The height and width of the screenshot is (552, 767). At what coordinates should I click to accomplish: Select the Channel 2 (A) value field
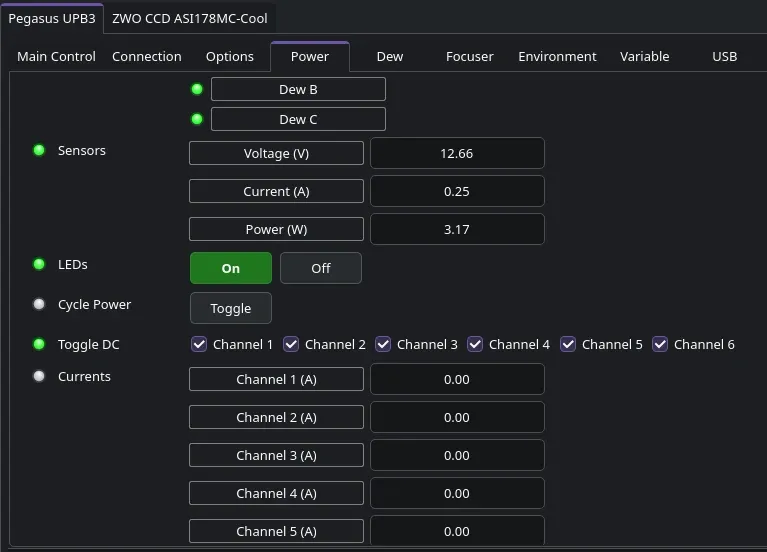pos(457,417)
